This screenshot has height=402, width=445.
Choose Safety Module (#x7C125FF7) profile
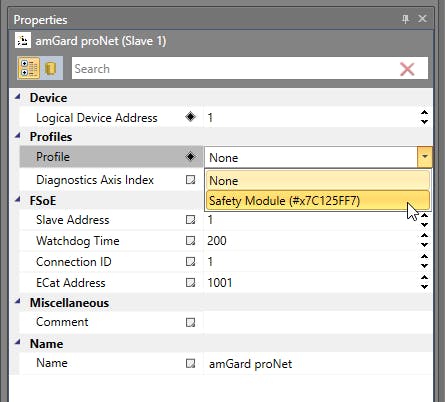click(x=318, y=201)
